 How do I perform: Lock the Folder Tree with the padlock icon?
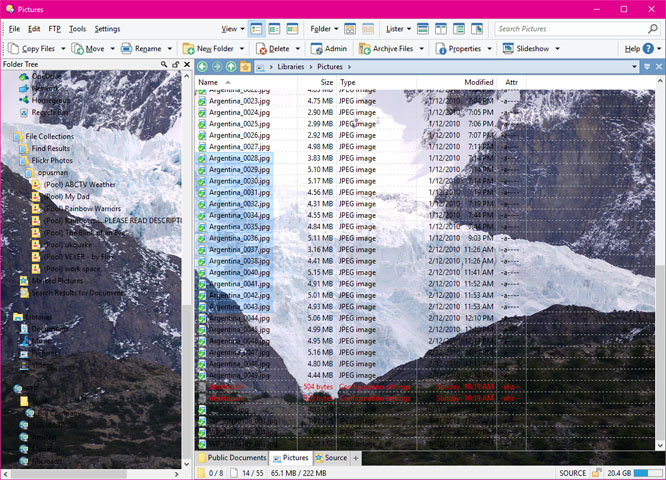tap(175, 64)
